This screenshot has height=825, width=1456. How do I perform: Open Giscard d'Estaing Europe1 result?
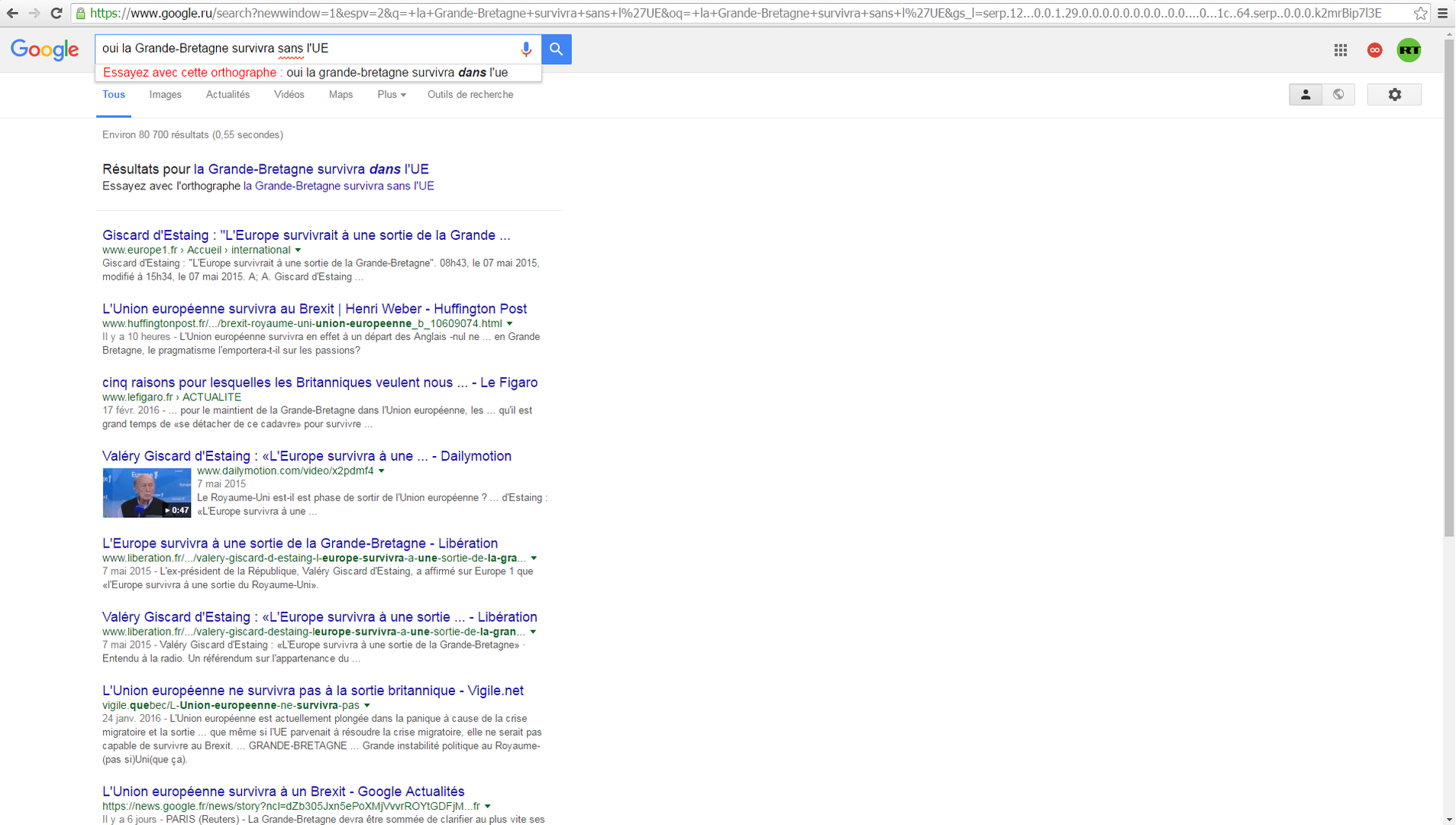coord(306,235)
